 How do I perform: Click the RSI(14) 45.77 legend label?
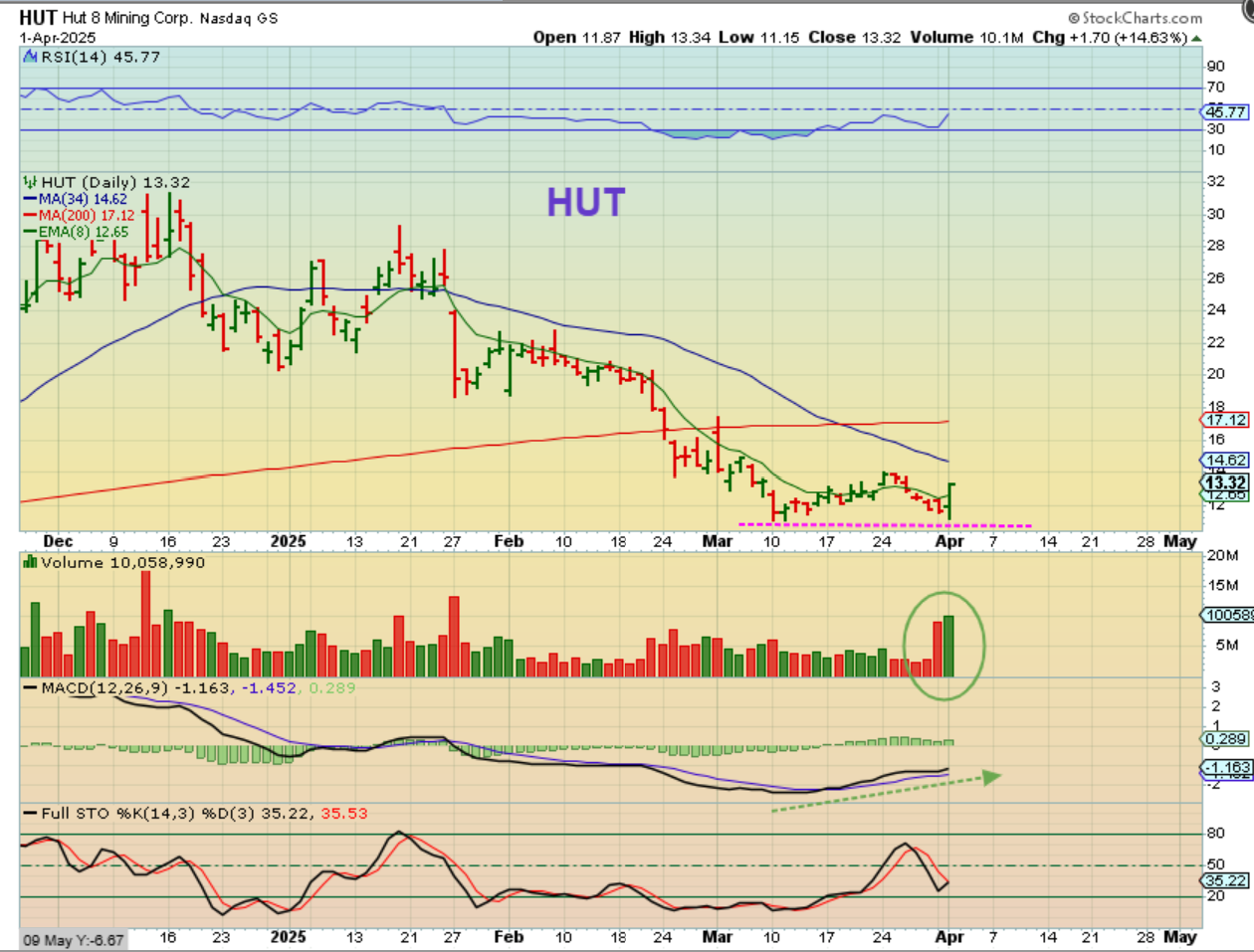101,57
